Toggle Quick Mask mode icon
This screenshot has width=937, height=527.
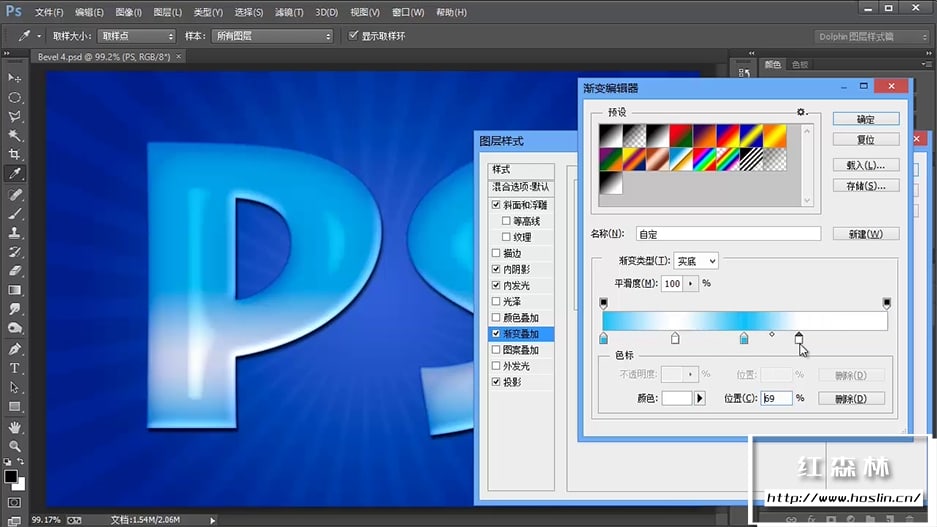pos(14,503)
